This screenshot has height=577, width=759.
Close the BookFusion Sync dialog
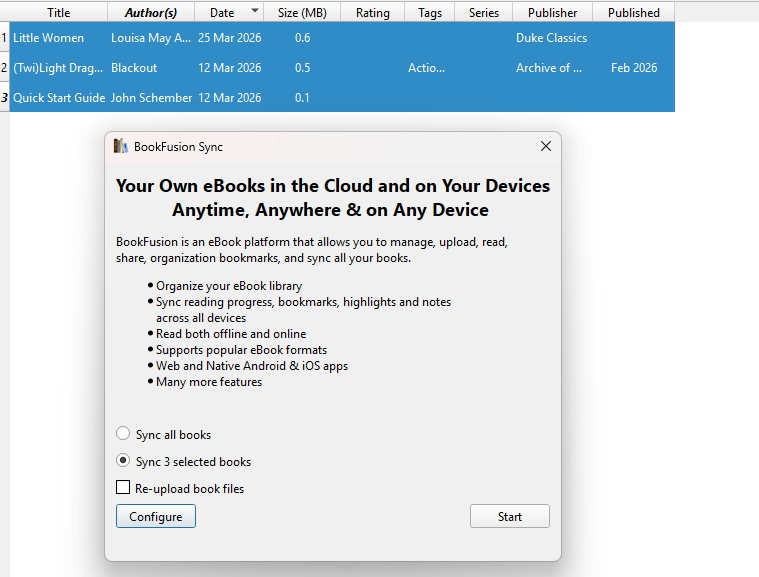tap(546, 146)
